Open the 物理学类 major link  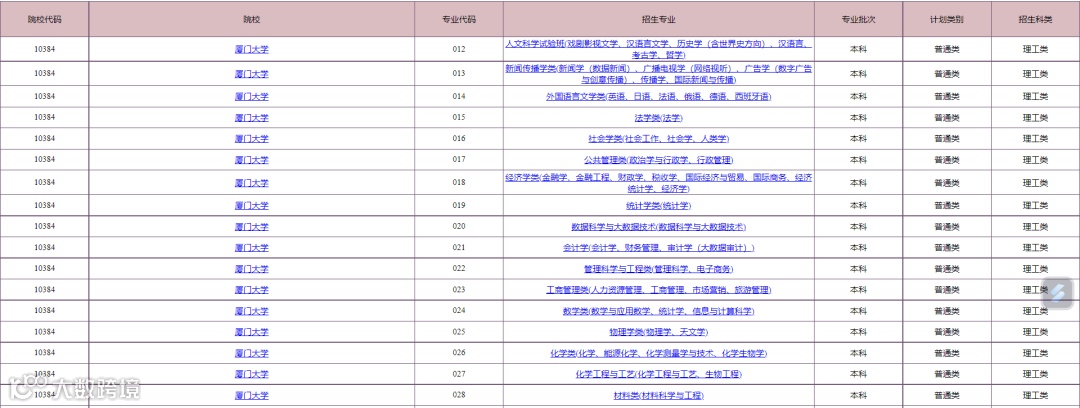point(658,332)
